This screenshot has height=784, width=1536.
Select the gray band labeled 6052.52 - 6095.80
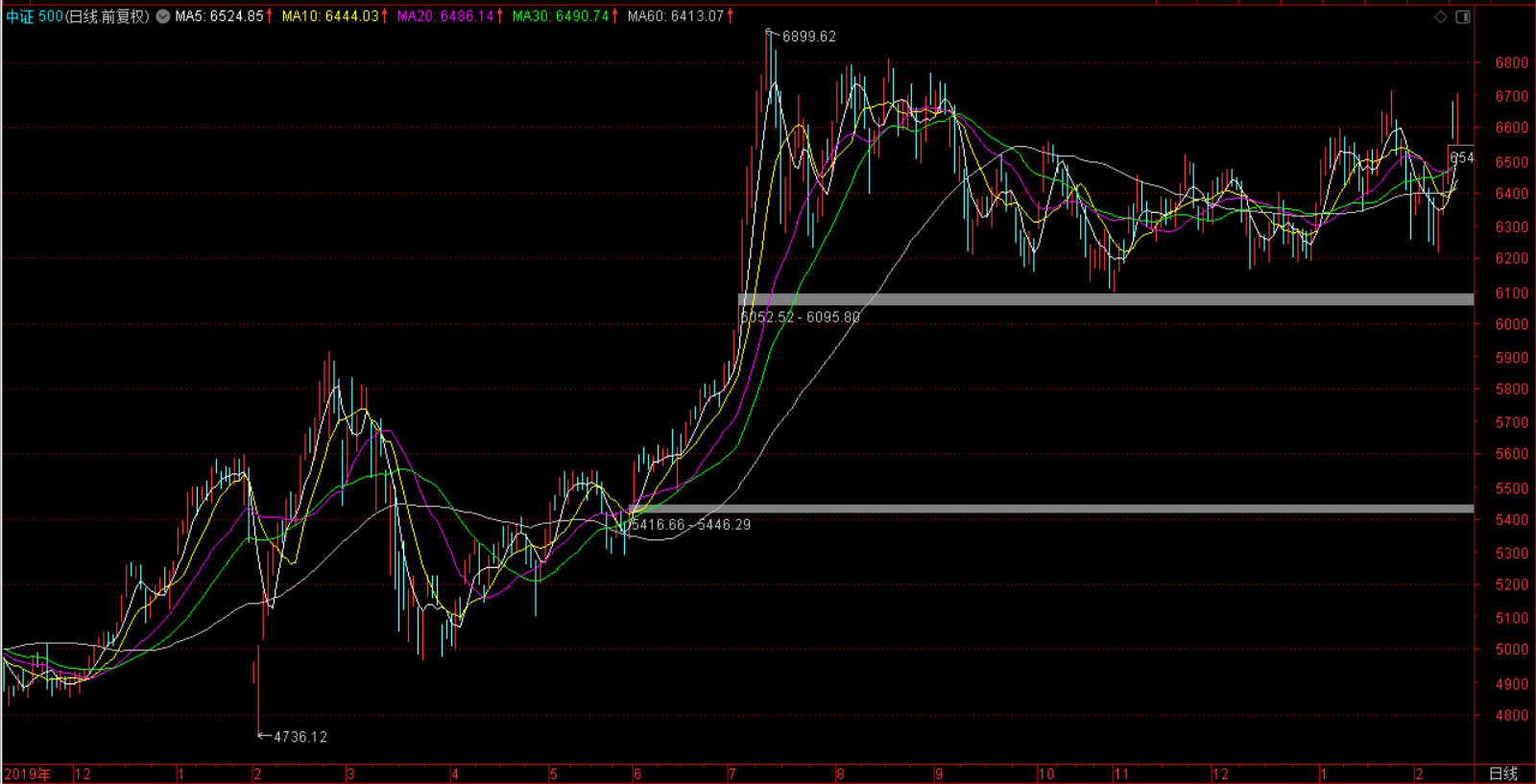click(x=1105, y=299)
